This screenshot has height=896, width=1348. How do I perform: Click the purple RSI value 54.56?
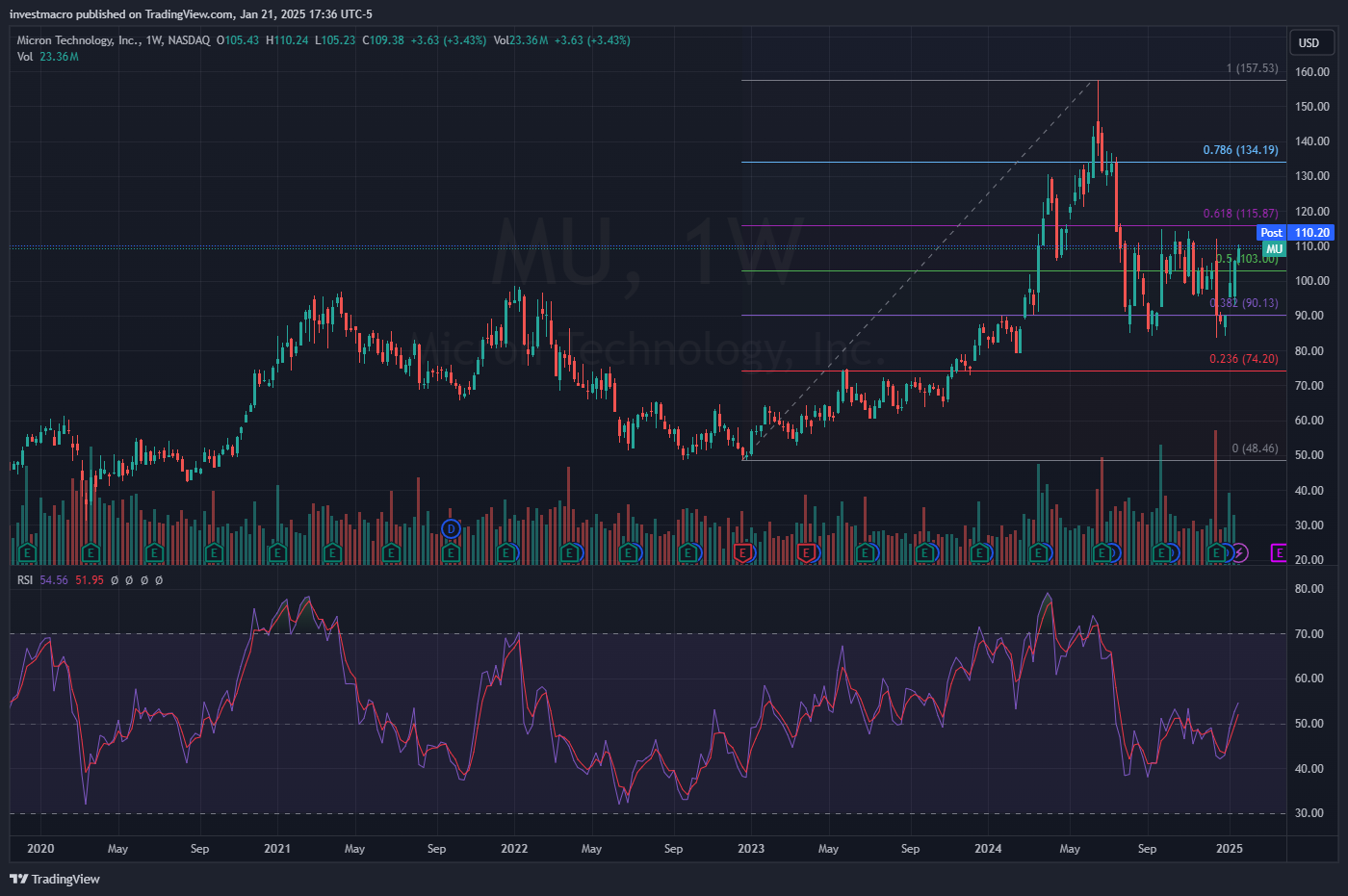point(54,580)
